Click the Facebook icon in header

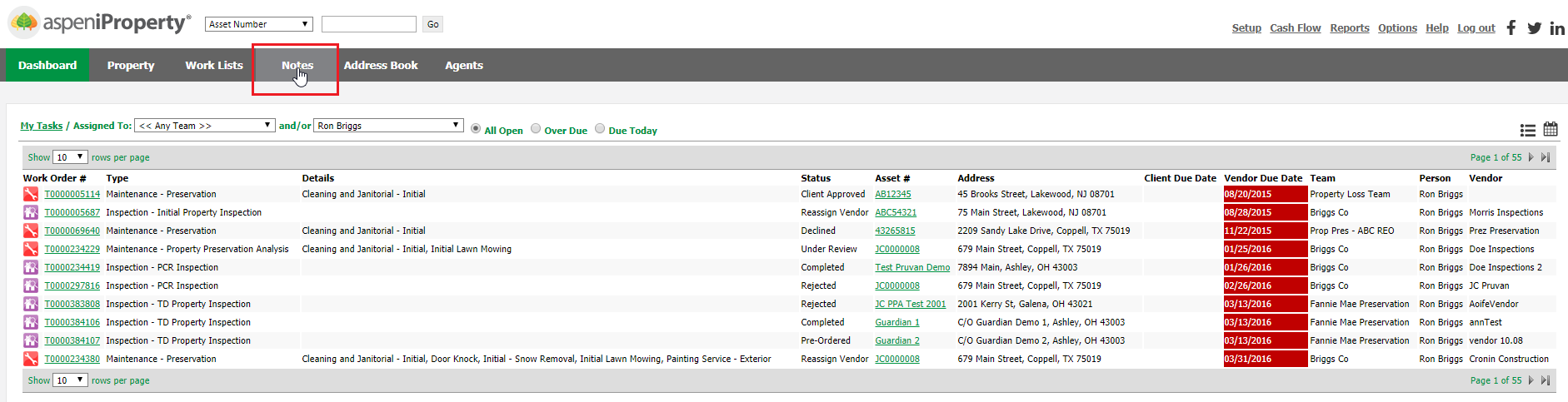click(x=1511, y=27)
